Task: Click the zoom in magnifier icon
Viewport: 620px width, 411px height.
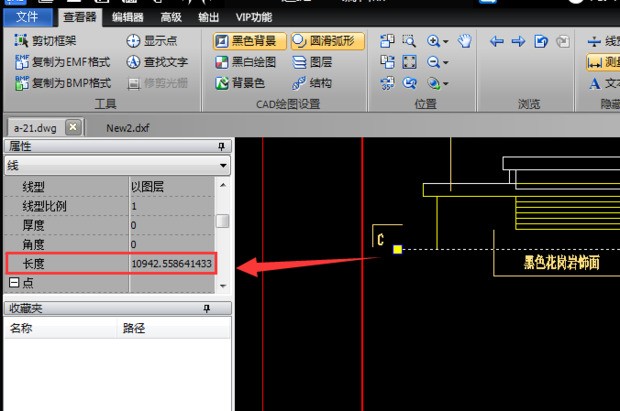Action: point(433,41)
